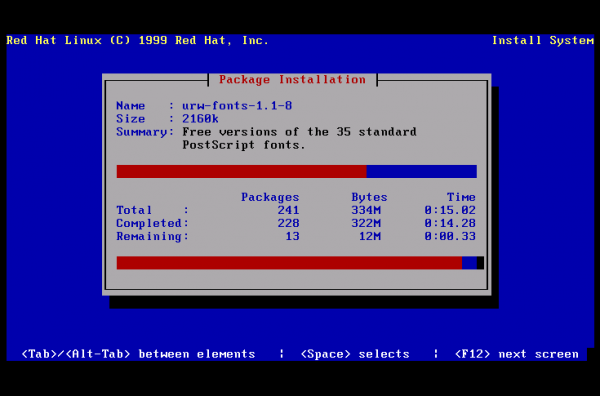Click remaining time value '0:00.33'
600x396 pixels.
450,236
